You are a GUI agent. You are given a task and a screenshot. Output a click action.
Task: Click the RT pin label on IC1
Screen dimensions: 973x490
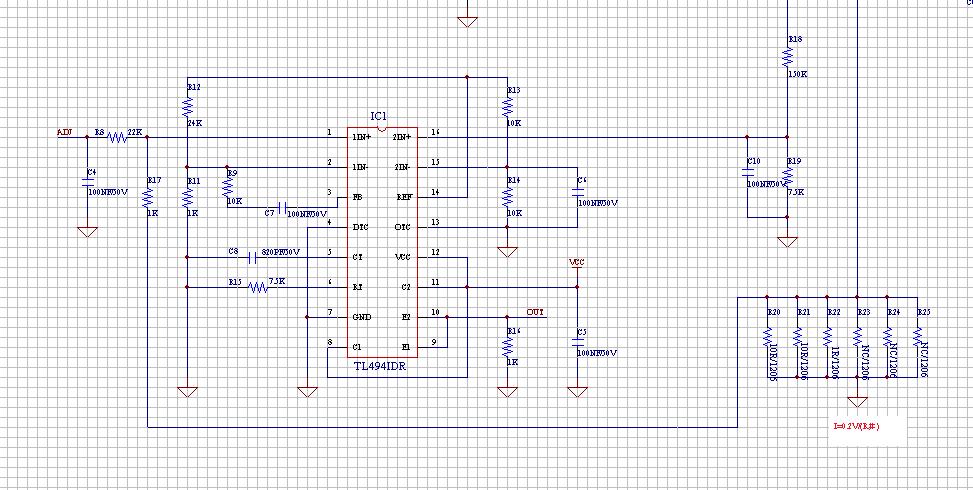click(x=357, y=288)
